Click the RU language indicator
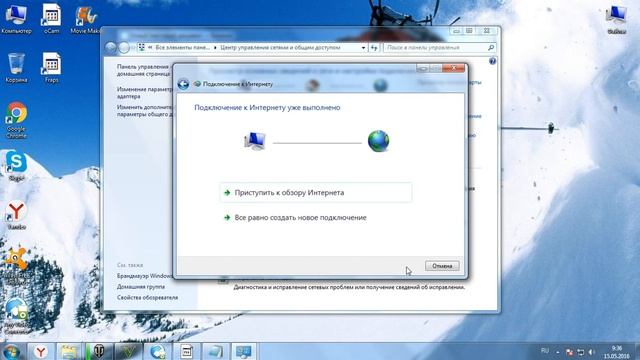640x360 pixels. pos(544,351)
